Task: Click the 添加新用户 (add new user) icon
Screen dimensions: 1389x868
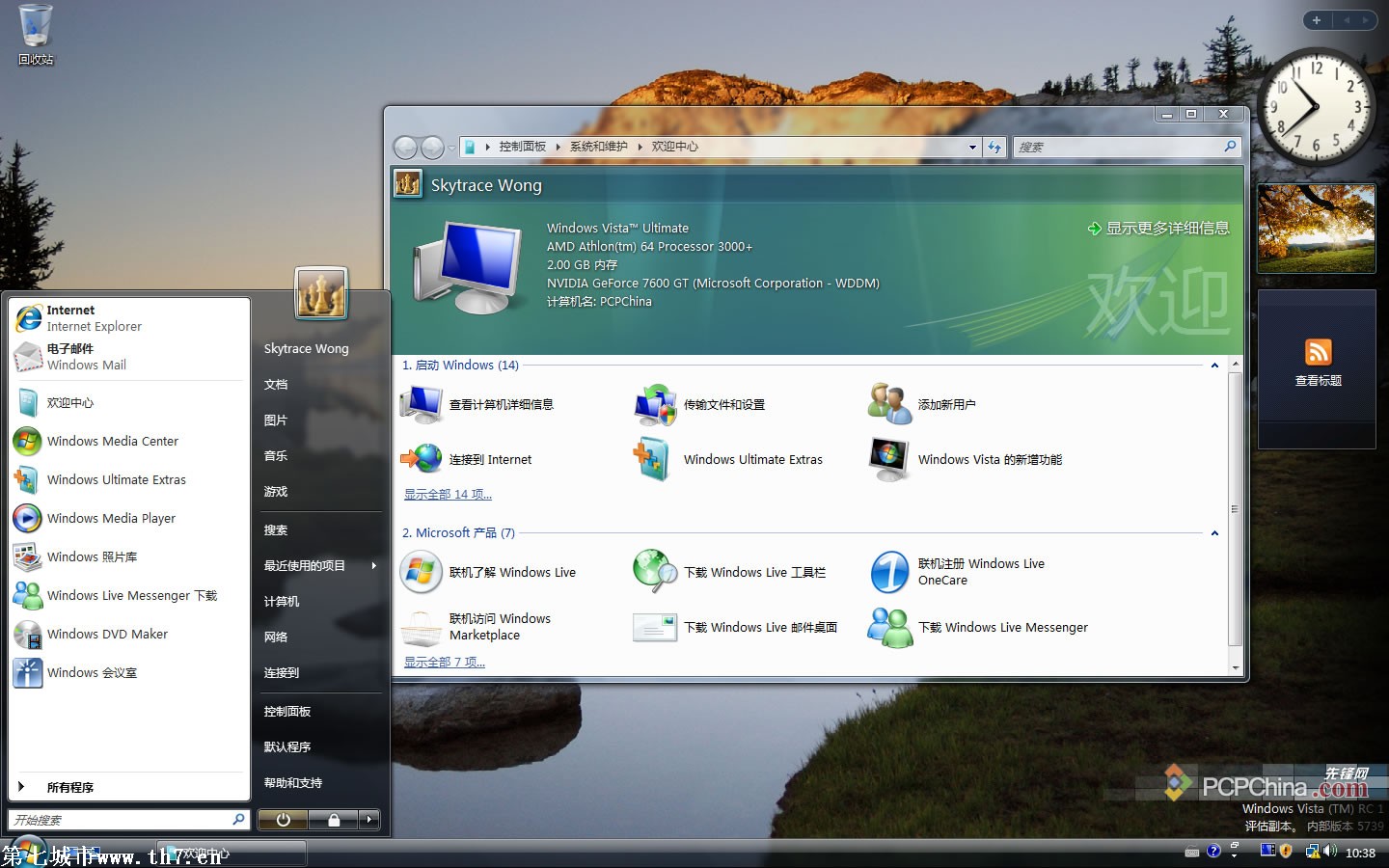Action: point(888,404)
